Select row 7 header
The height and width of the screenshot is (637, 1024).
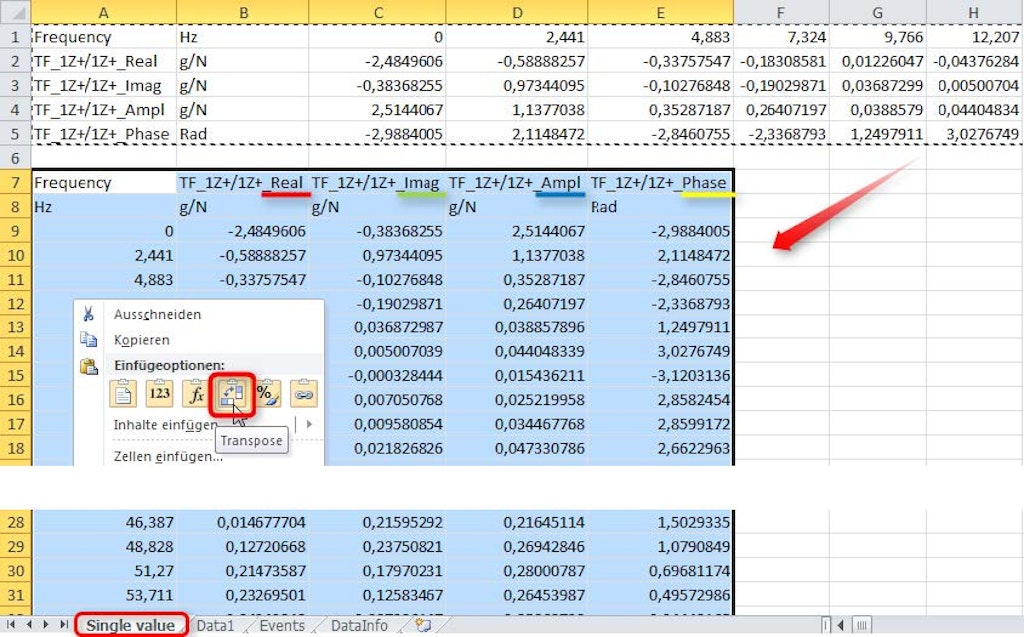[x=15, y=182]
